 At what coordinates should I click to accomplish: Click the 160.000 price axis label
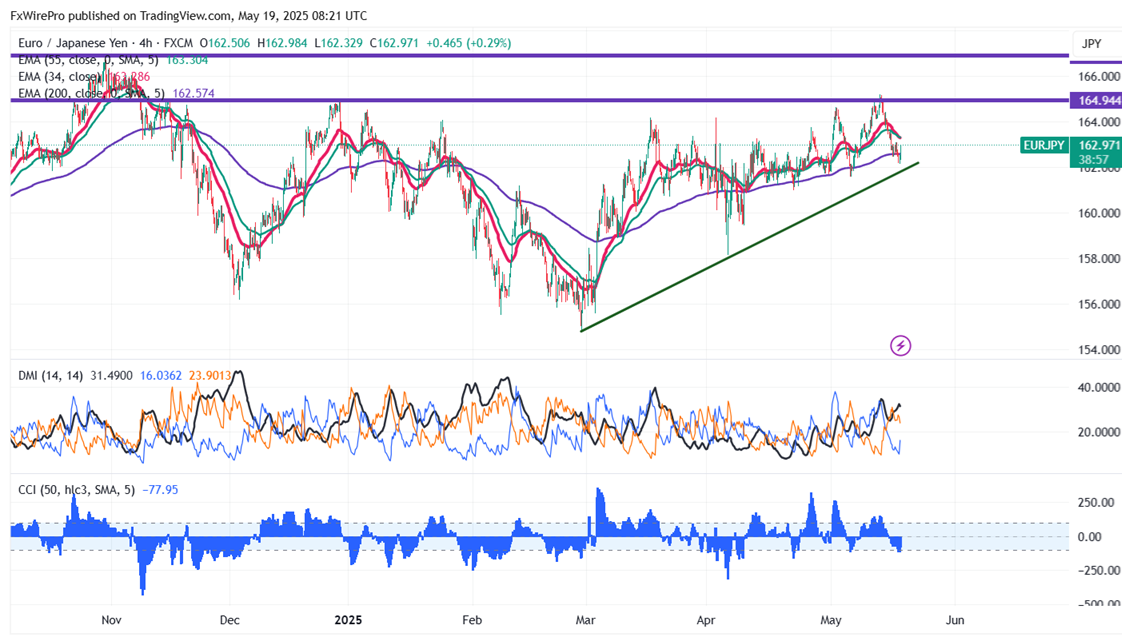(x=1098, y=213)
